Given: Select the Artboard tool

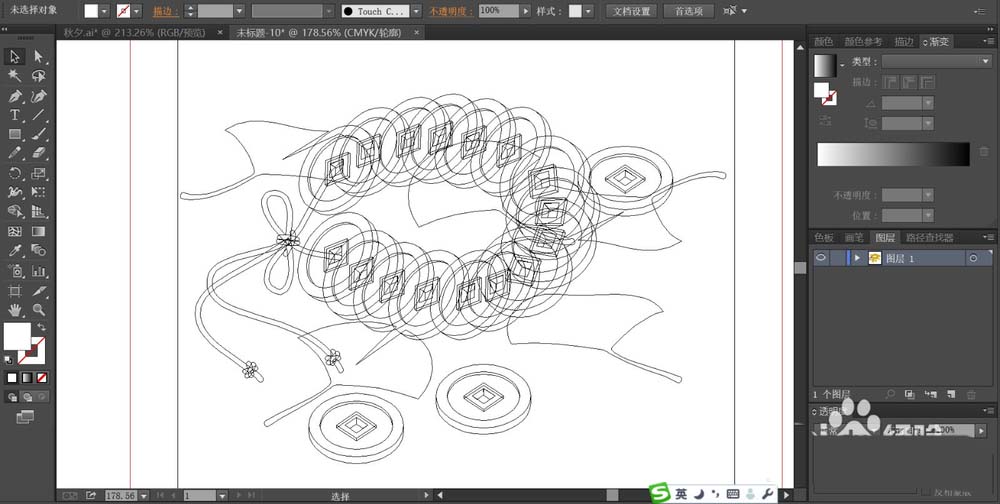Looking at the screenshot, I should point(15,291).
